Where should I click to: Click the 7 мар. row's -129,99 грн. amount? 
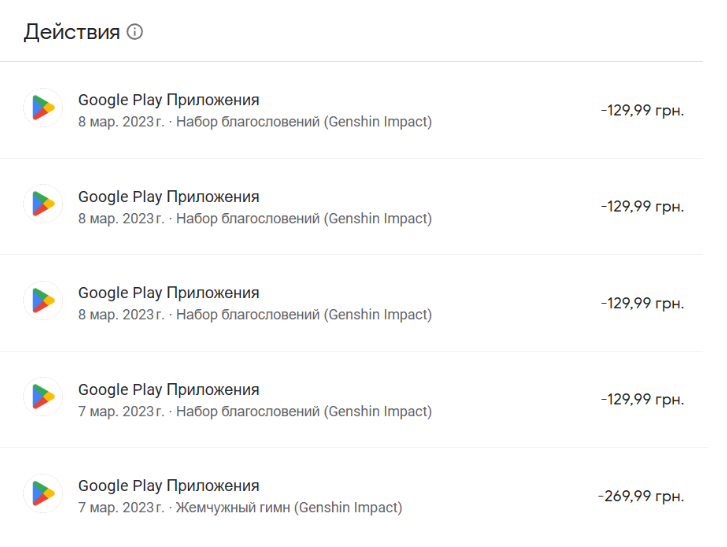(x=643, y=399)
